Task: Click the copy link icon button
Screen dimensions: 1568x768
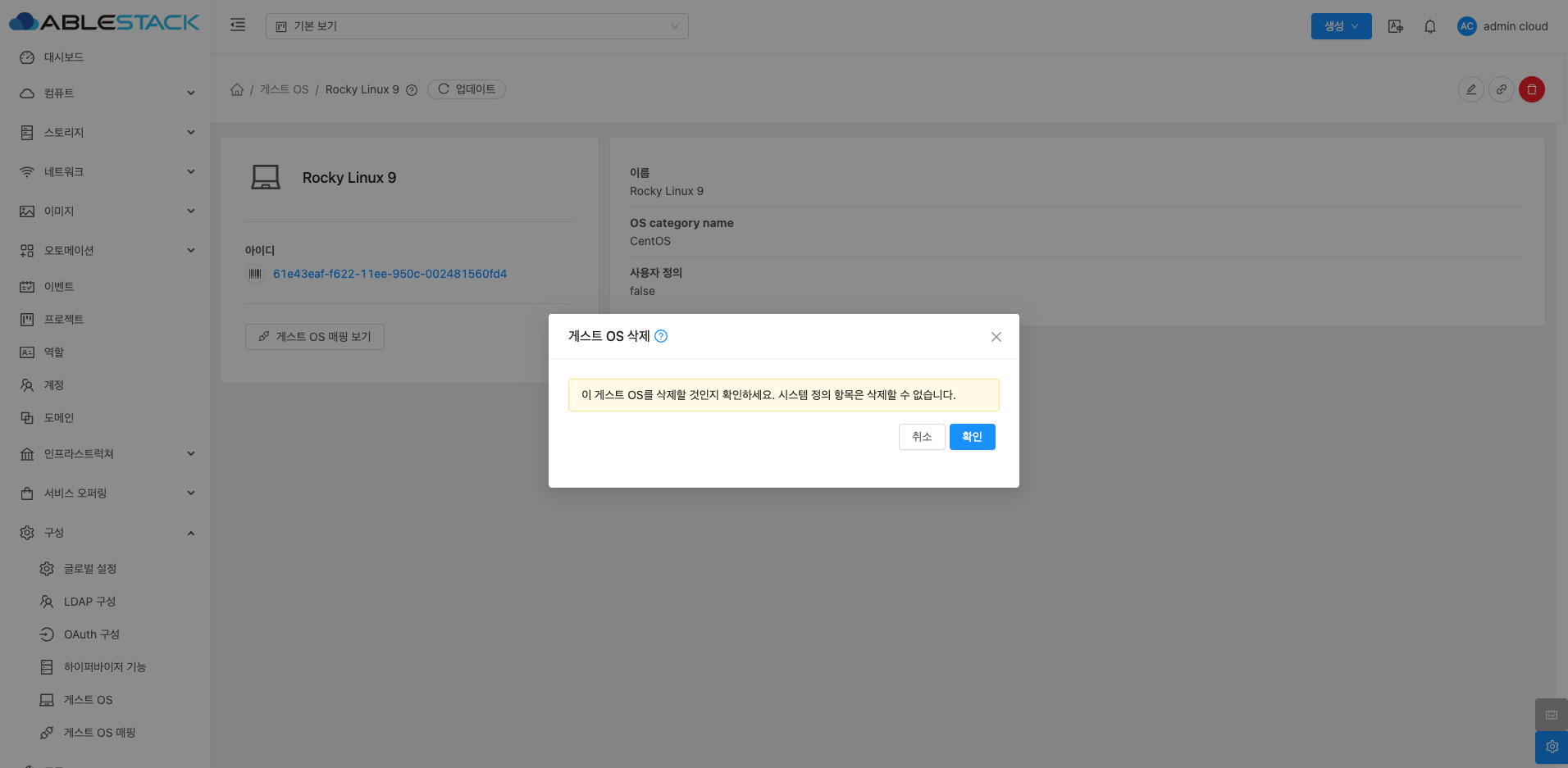Action: (x=1502, y=89)
